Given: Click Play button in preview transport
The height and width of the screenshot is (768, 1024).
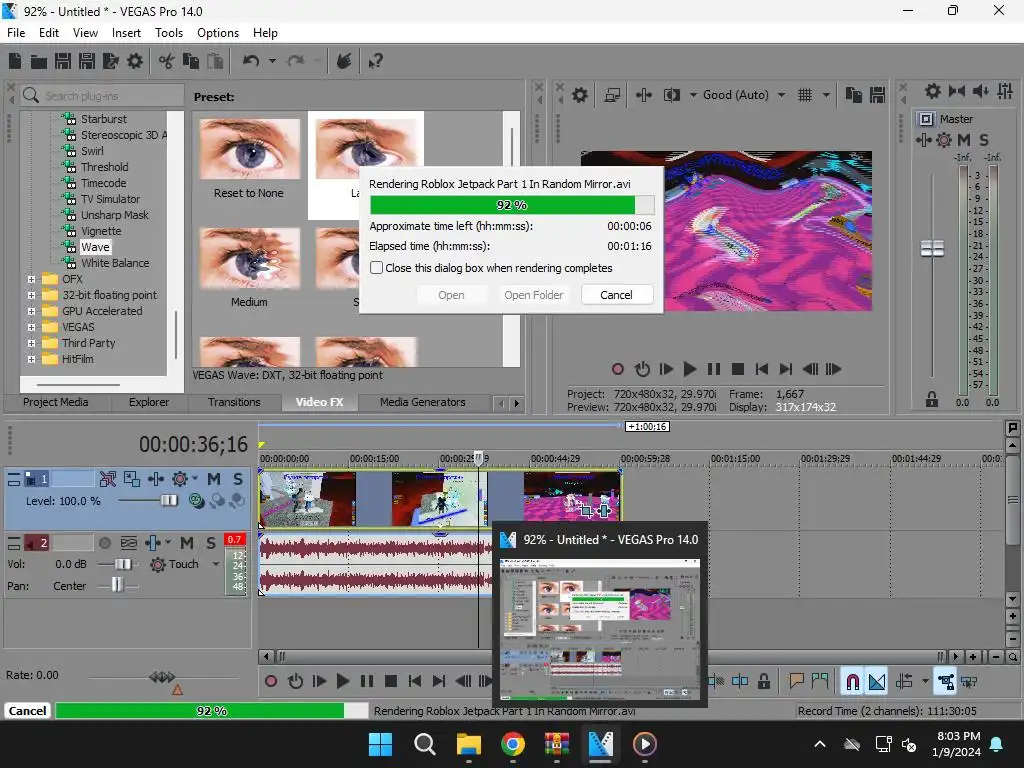Looking at the screenshot, I should pyautogui.click(x=690, y=369).
